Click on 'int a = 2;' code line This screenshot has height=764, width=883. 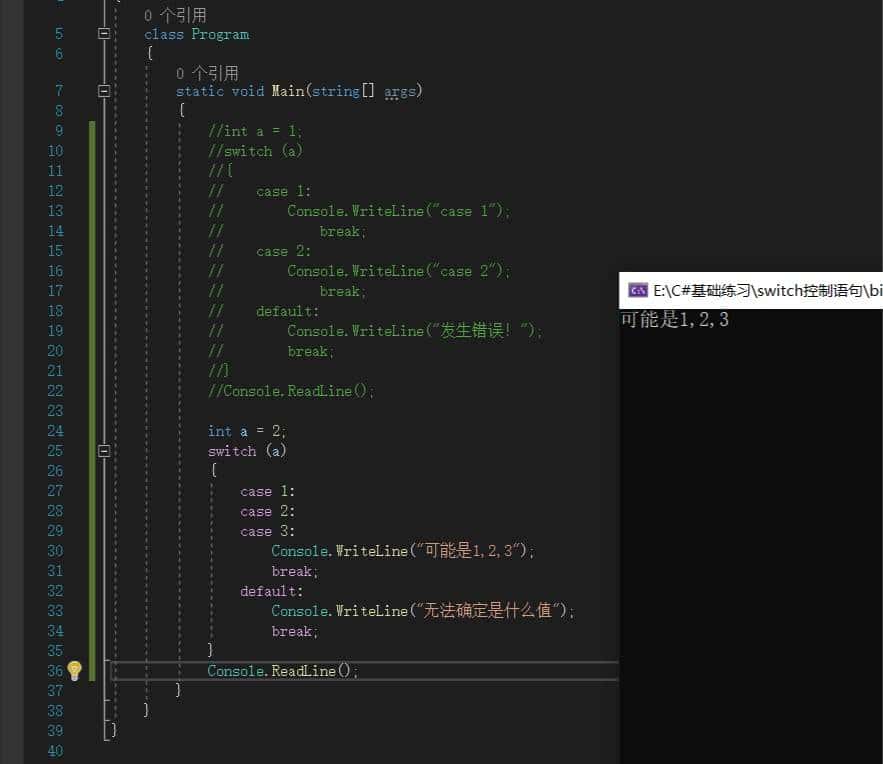point(247,431)
